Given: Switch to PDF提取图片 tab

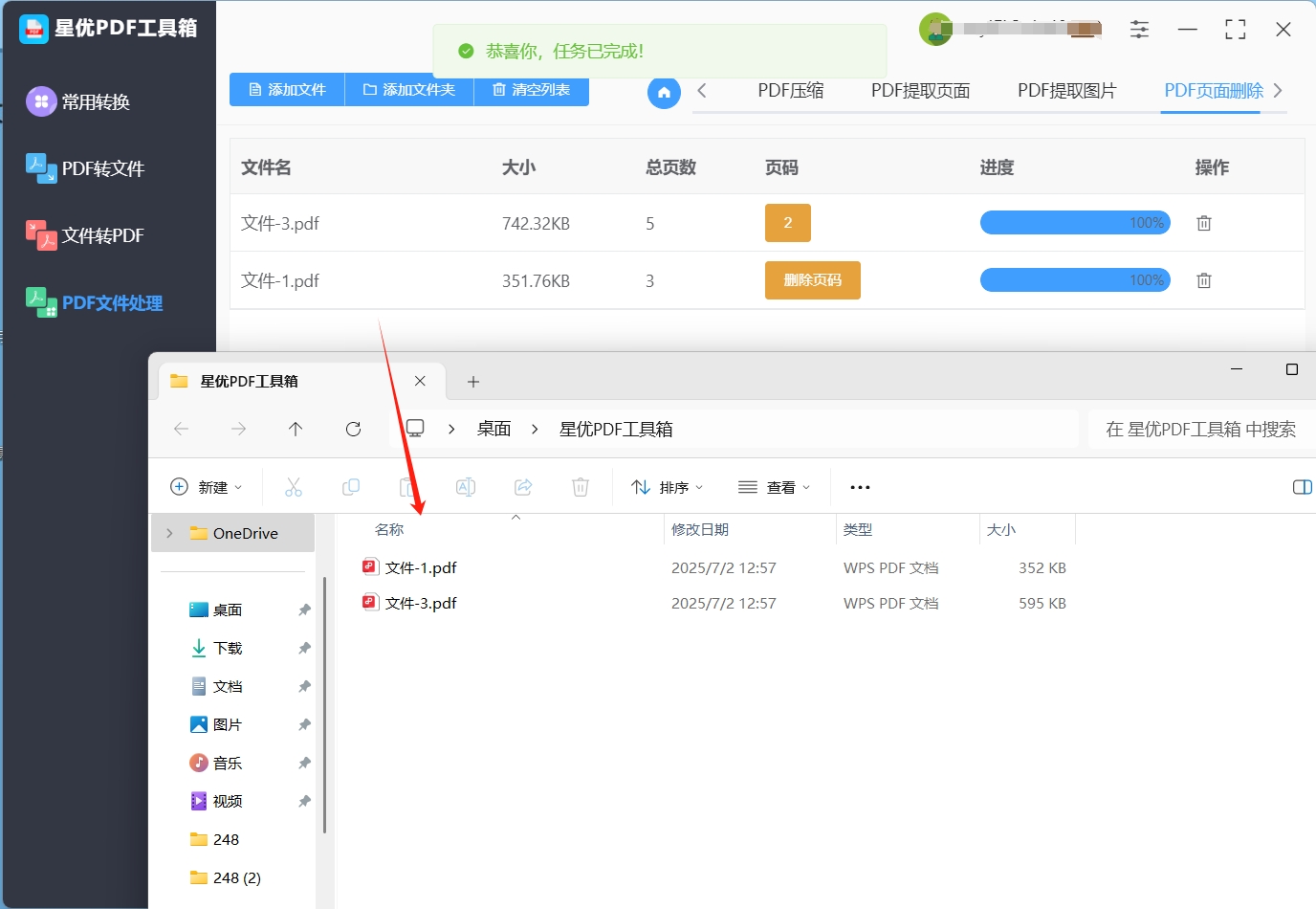Looking at the screenshot, I should (x=1066, y=91).
